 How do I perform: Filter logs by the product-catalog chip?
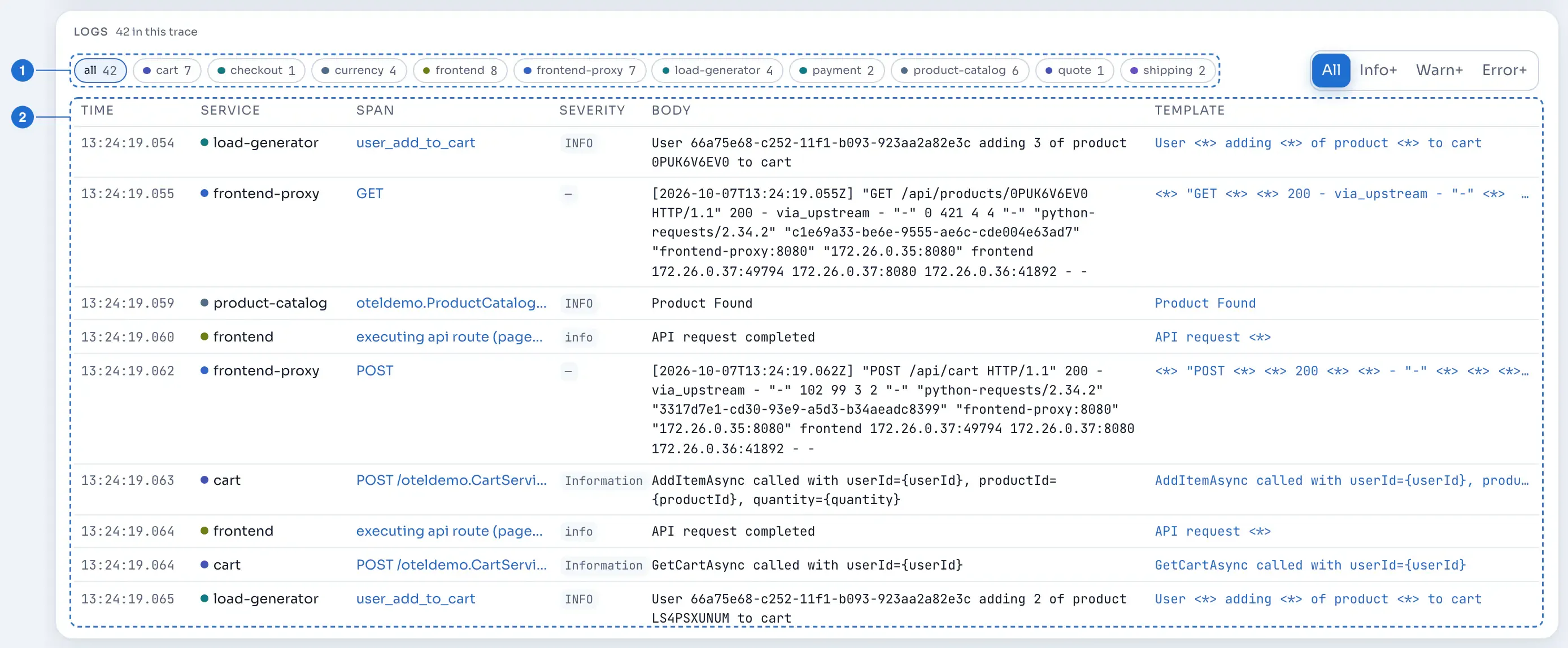(959, 71)
